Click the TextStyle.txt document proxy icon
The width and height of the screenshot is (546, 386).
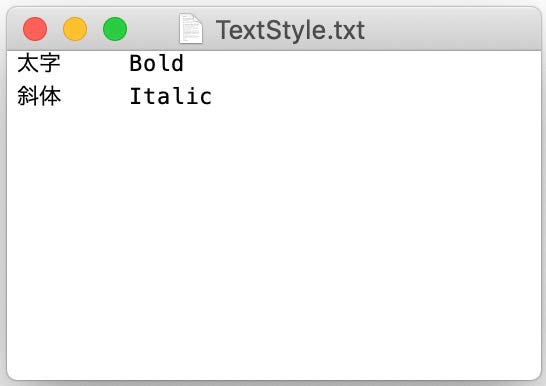pyautogui.click(x=190, y=29)
